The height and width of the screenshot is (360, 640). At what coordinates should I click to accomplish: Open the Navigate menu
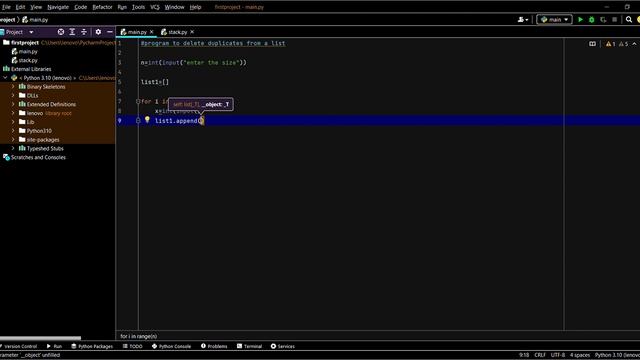pyautogui.click(x=58, y=7)
